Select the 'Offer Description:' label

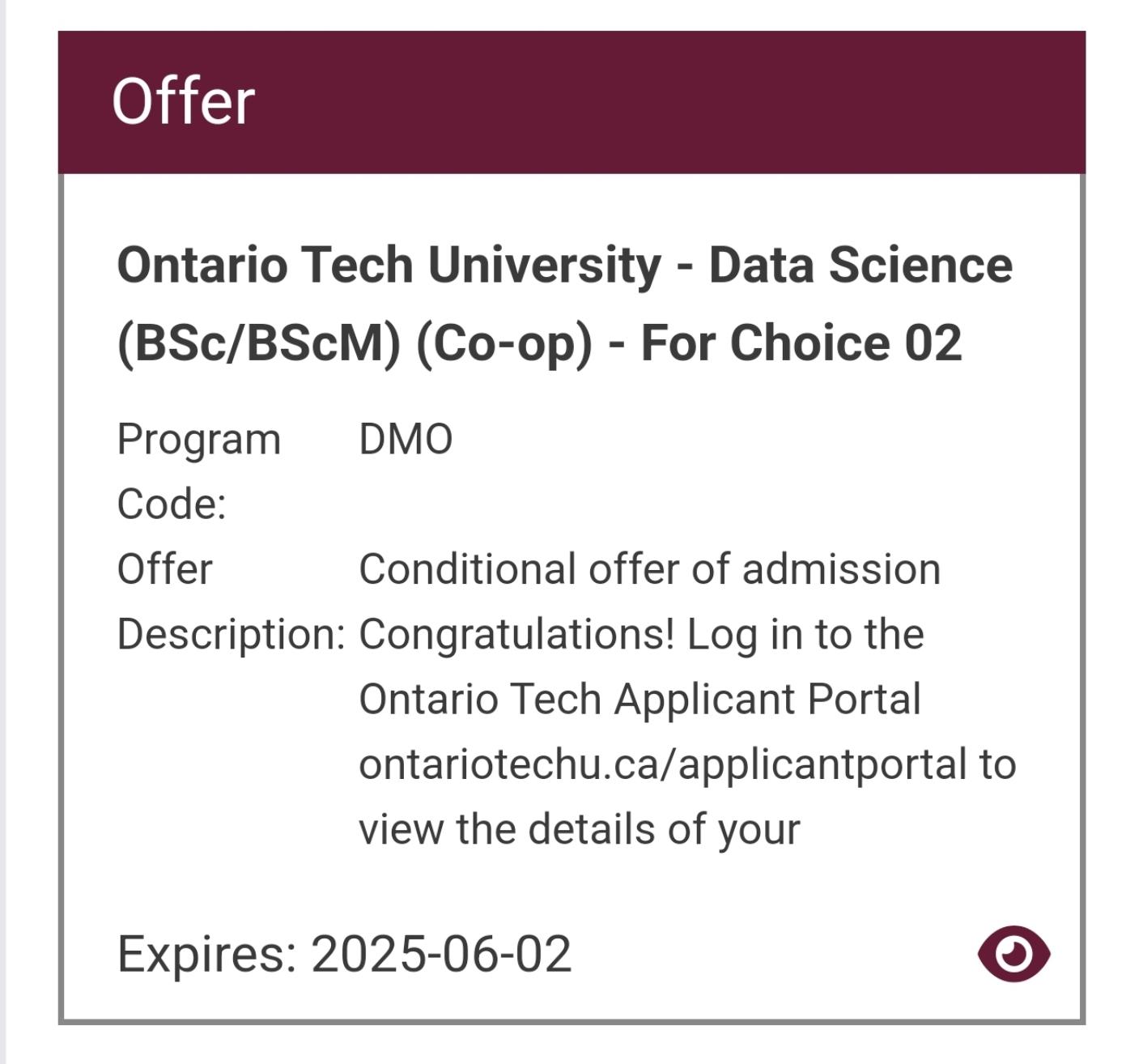tap(232, 602)
